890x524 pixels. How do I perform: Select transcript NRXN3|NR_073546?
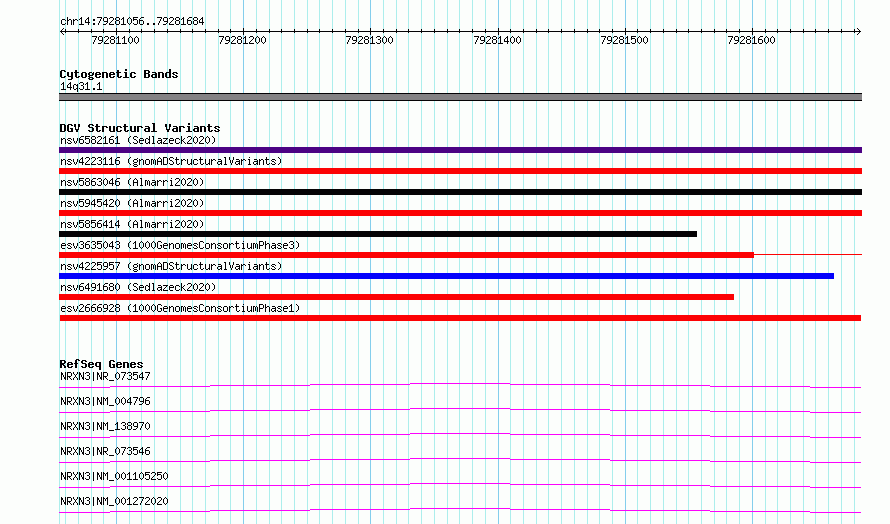105,451
